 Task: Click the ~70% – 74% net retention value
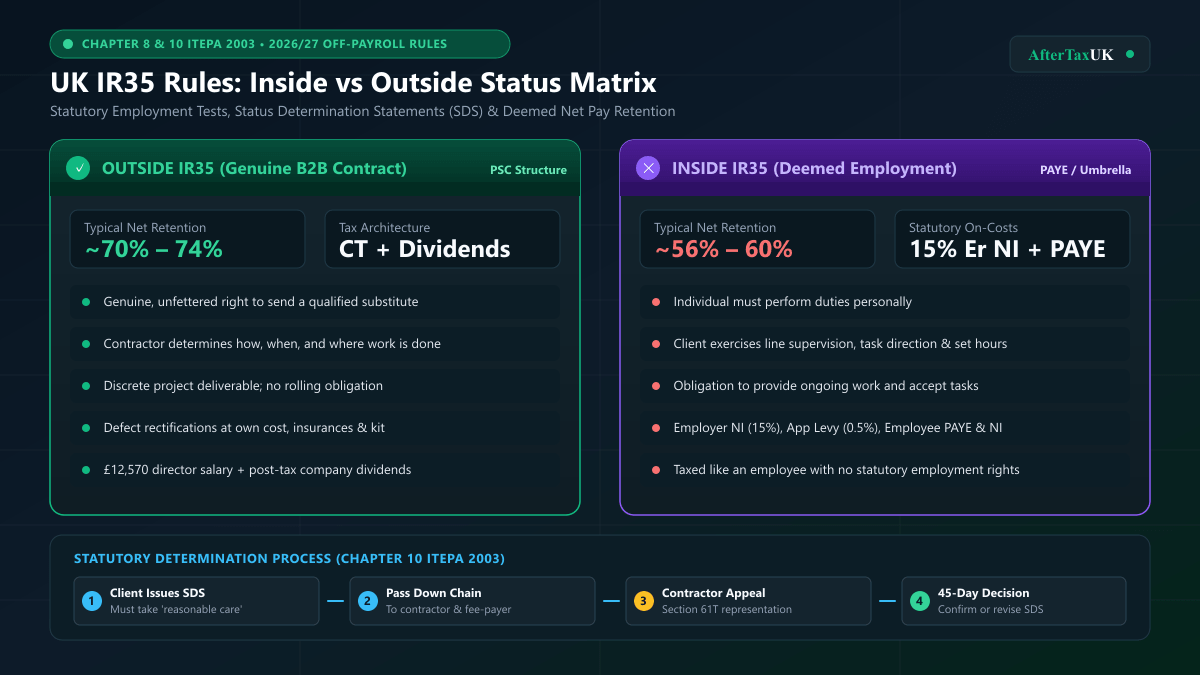[153, 249]
